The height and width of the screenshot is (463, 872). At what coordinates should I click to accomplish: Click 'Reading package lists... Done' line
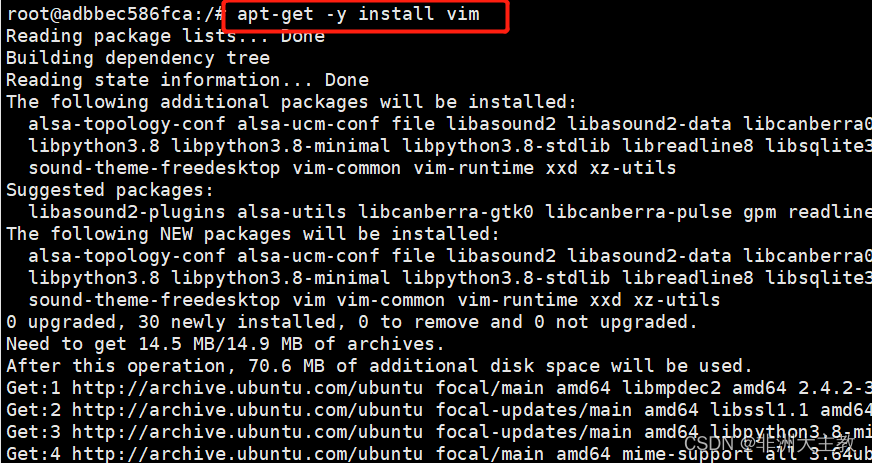[166, 36]
